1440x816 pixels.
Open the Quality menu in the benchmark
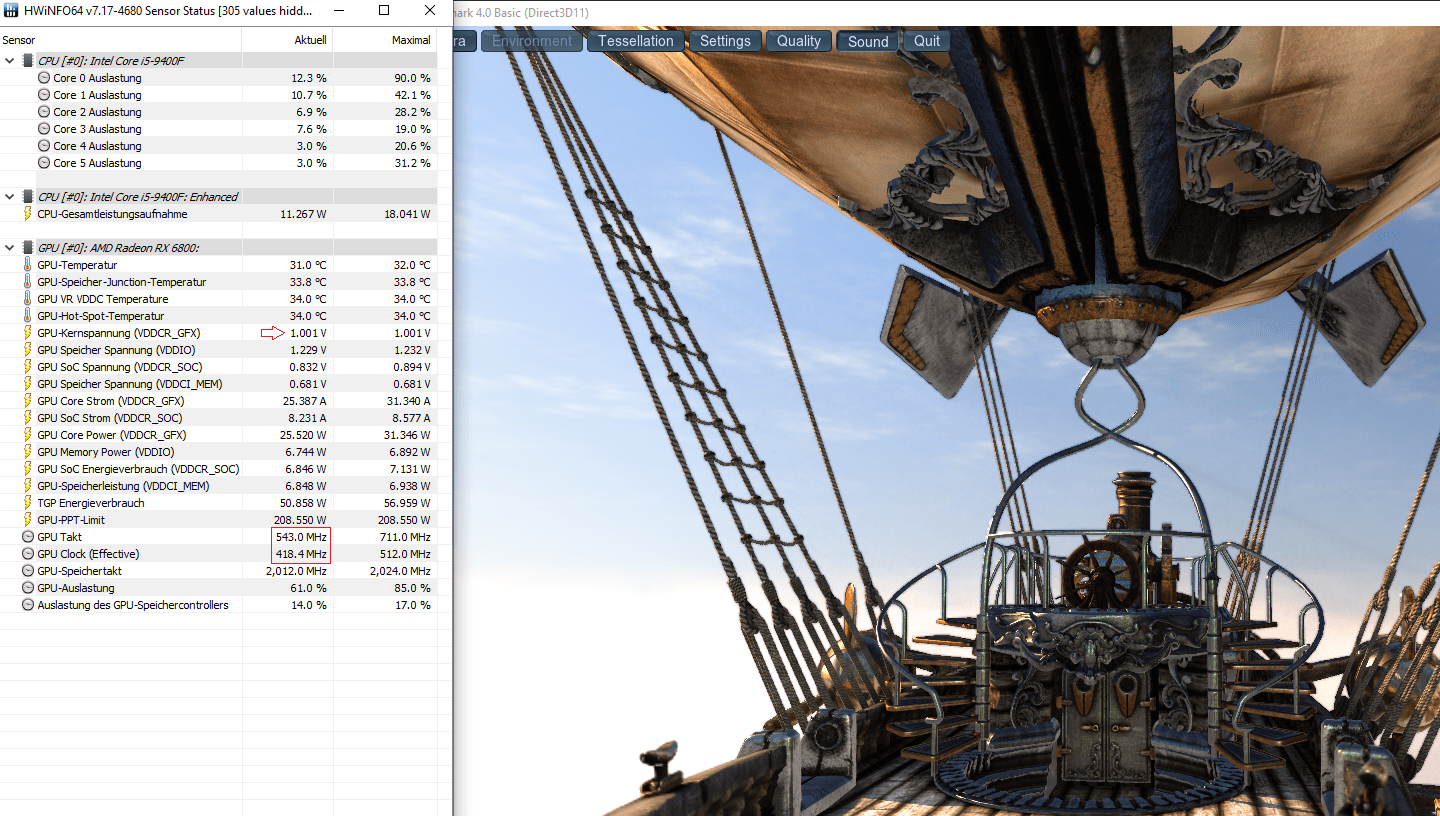pyautogui.click(x=799, y=41)
